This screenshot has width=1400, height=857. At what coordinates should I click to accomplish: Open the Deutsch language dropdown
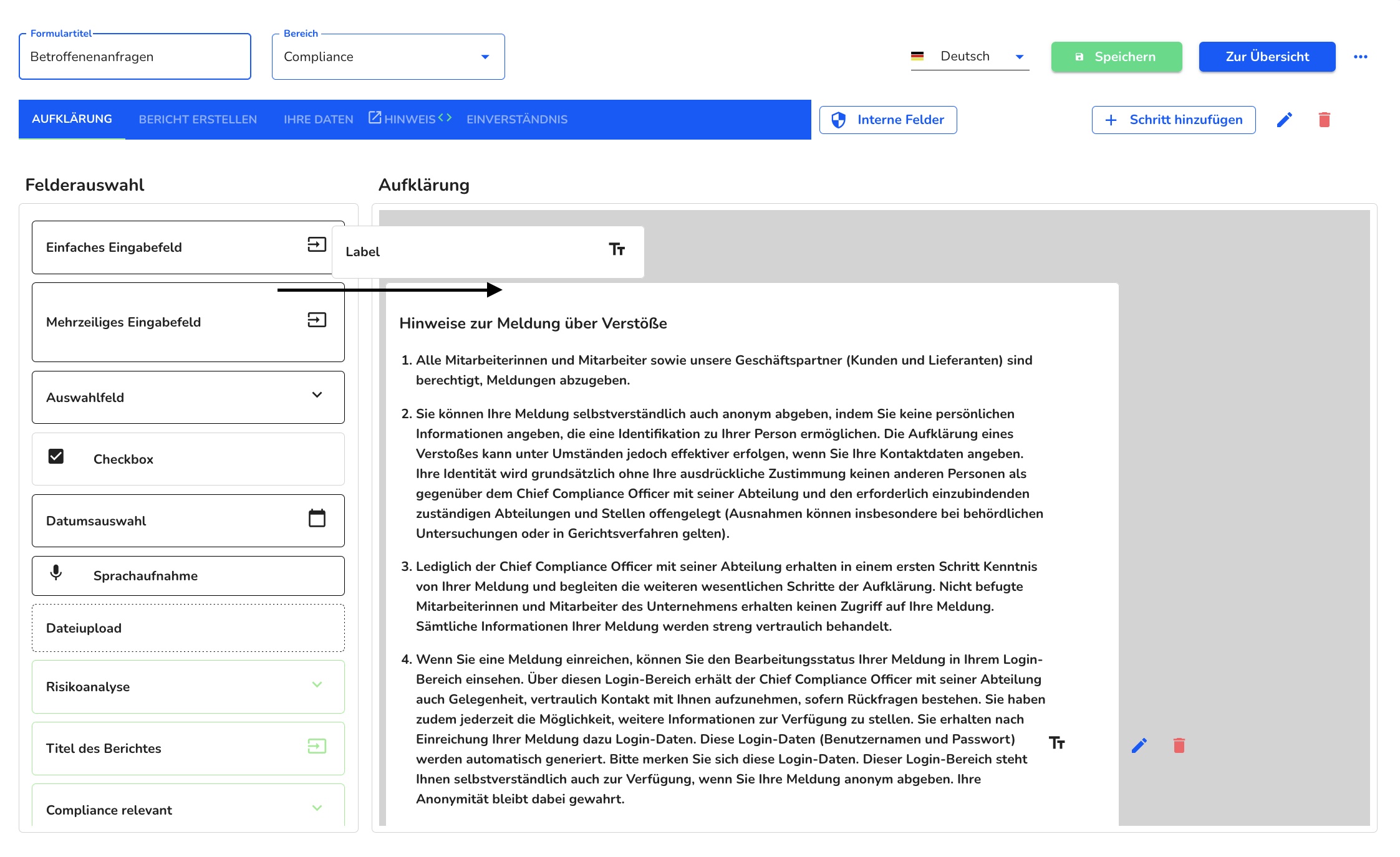(x=970, y=57)
